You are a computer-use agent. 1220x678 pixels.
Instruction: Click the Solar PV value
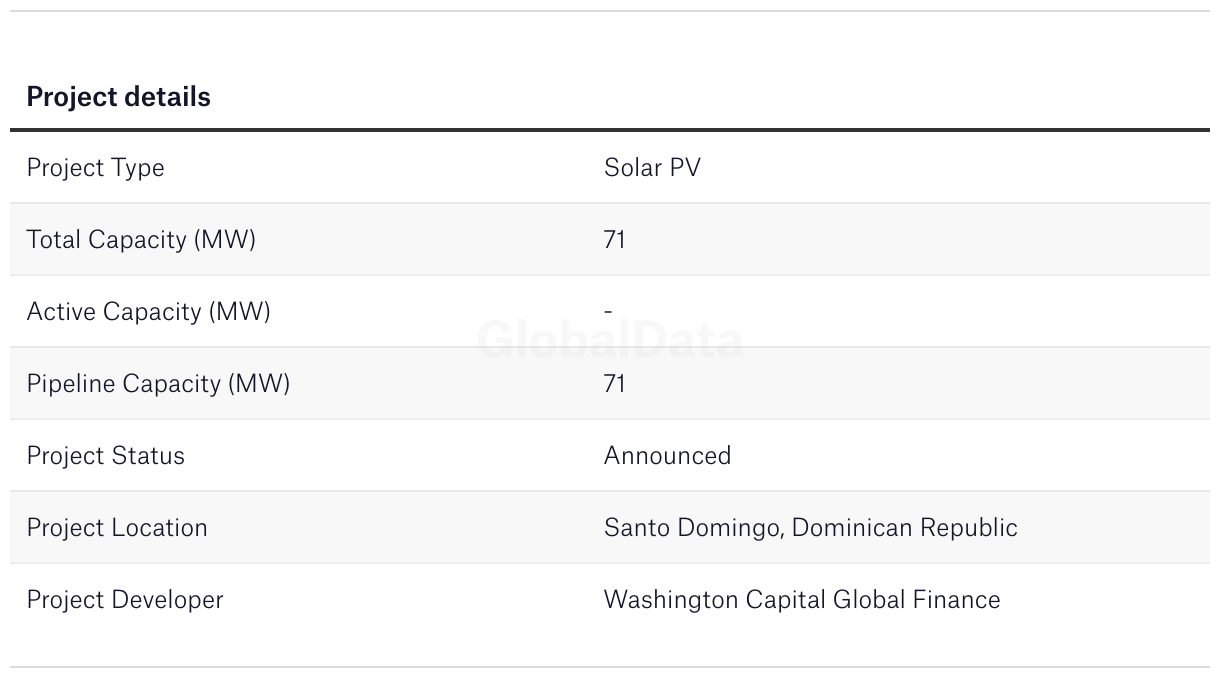[x=652, y=168]
